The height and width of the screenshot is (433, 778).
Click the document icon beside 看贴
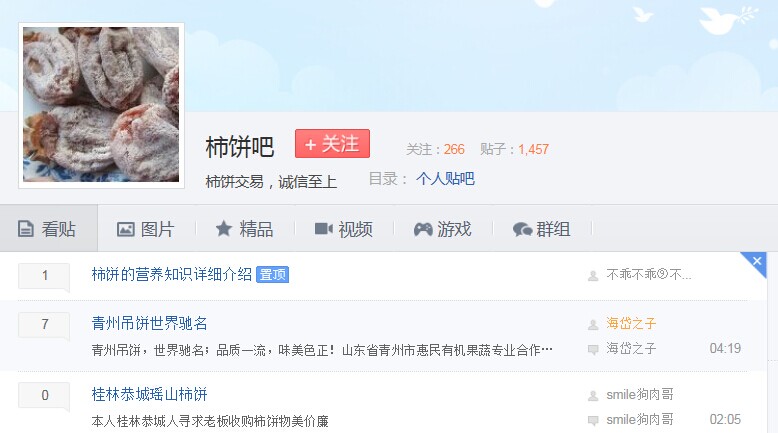26,229
